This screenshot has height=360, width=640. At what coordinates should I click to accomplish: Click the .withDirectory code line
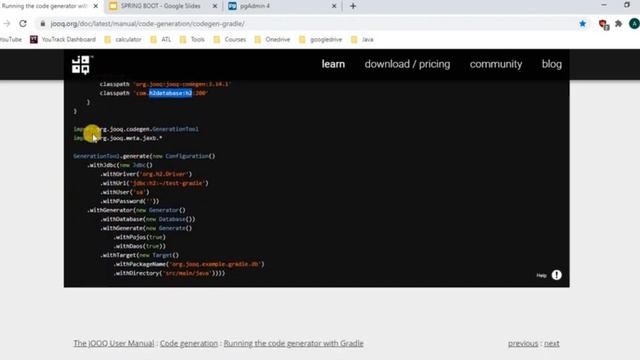(169, 273)
